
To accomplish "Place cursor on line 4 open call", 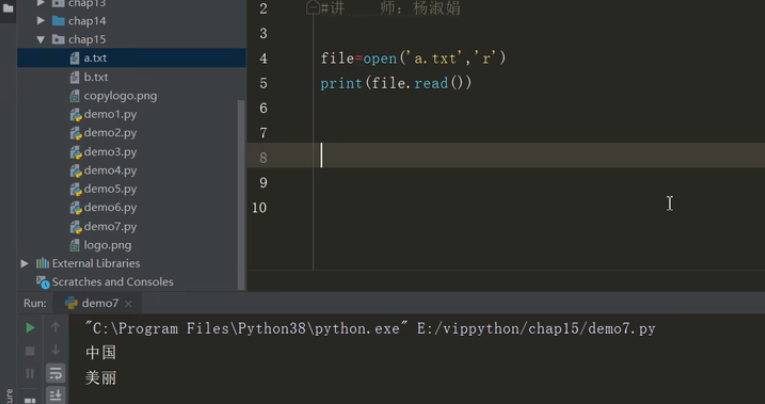I will click(x=413, y=59).
